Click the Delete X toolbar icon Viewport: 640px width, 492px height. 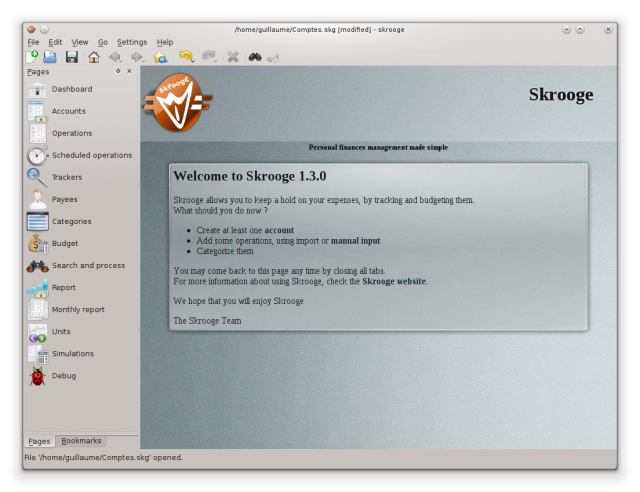pyautogui.click(x=233, y=57)
